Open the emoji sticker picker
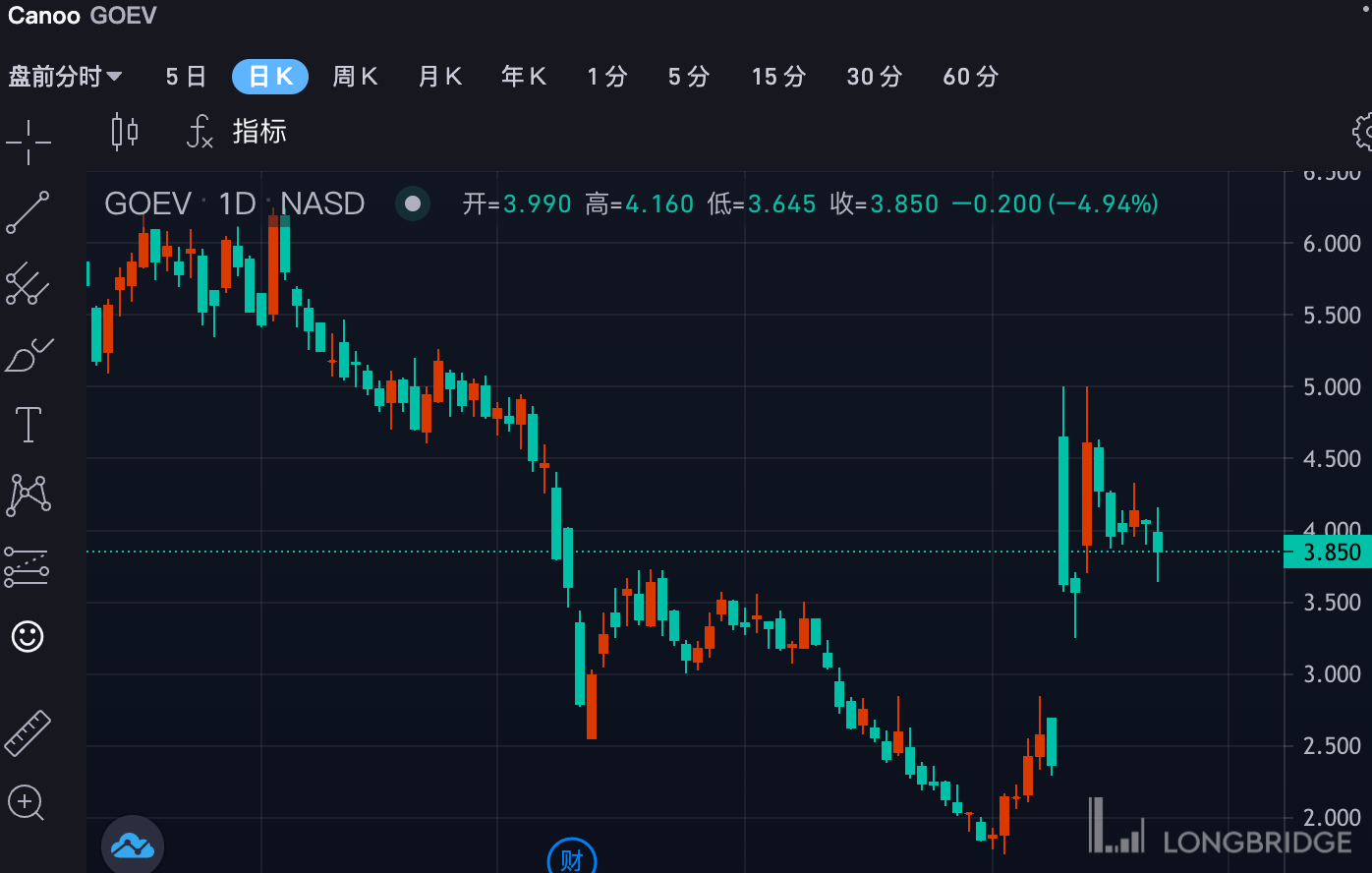 (x=28, y=637)
